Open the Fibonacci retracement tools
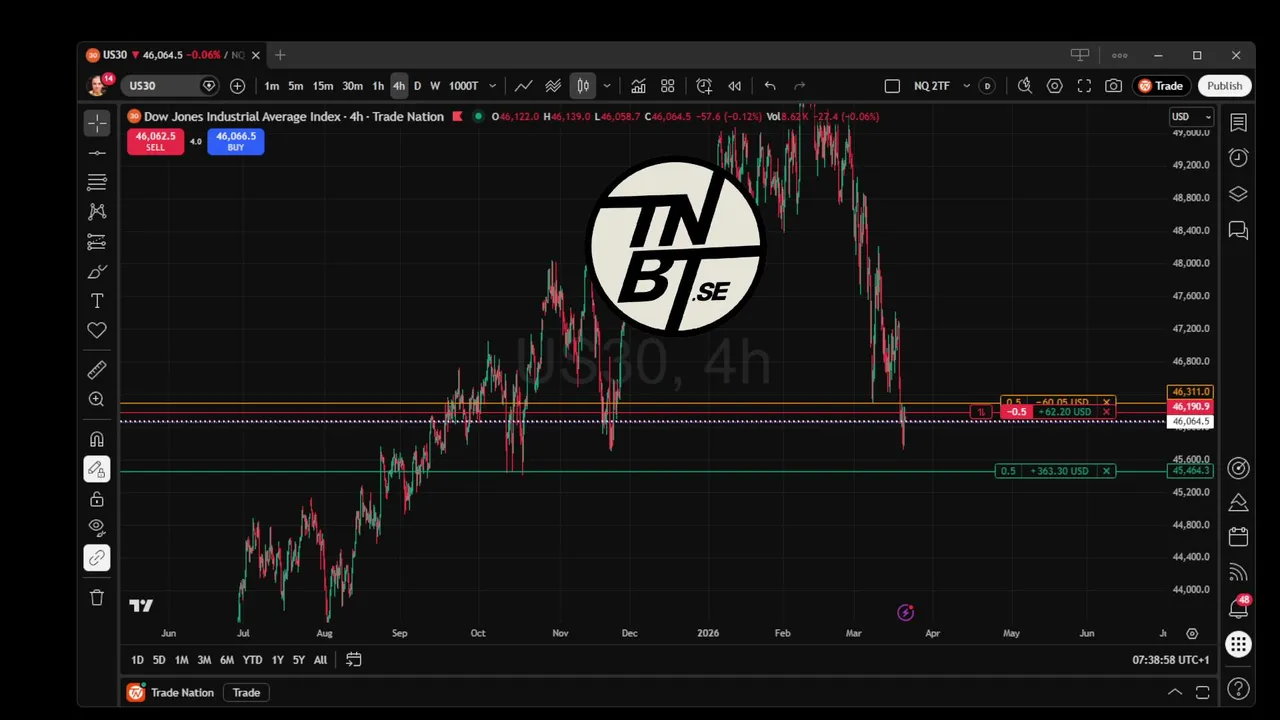1280x720 pixels. (97, 182)
